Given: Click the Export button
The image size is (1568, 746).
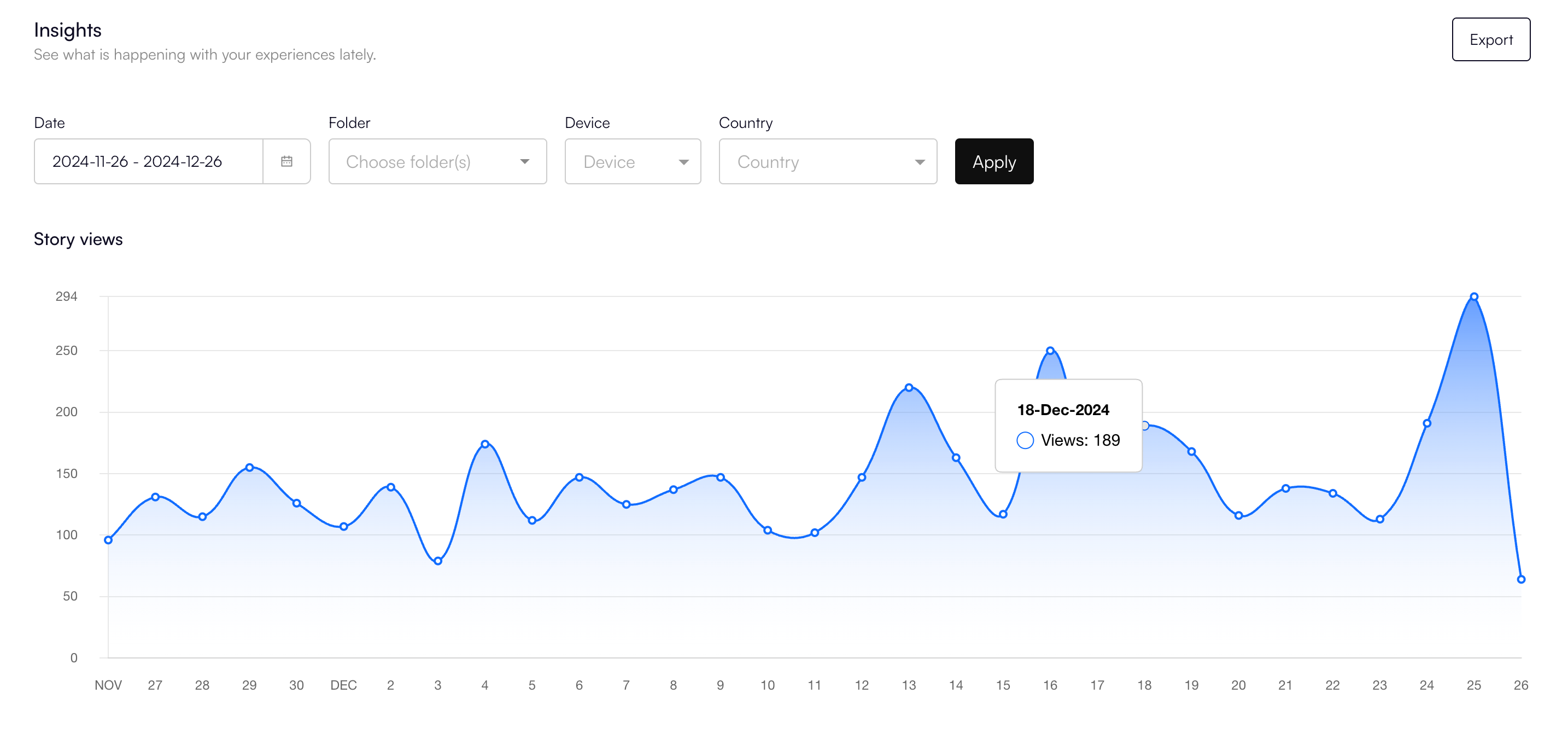Looking at the screenshot, I should pyautogui.click(x=1491, y=39).
